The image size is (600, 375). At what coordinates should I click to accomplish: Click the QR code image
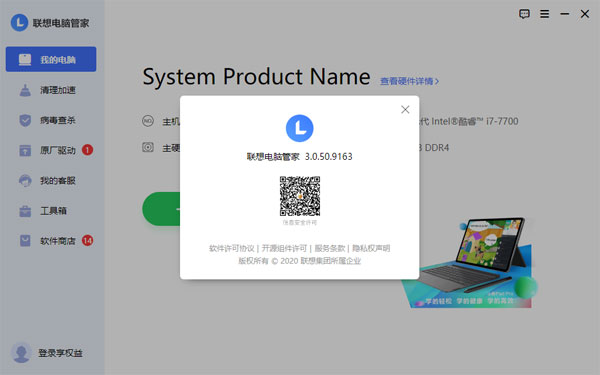[x=300, y=196]
